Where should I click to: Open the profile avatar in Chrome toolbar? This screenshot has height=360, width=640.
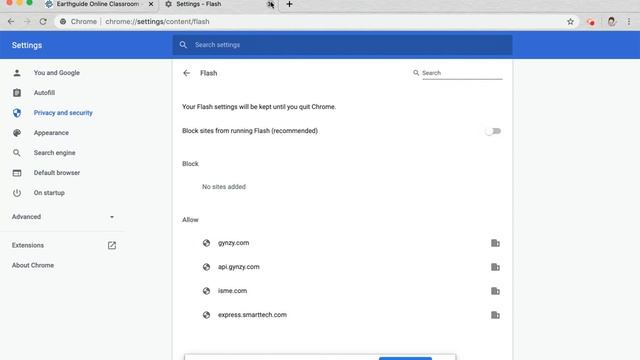611,22
